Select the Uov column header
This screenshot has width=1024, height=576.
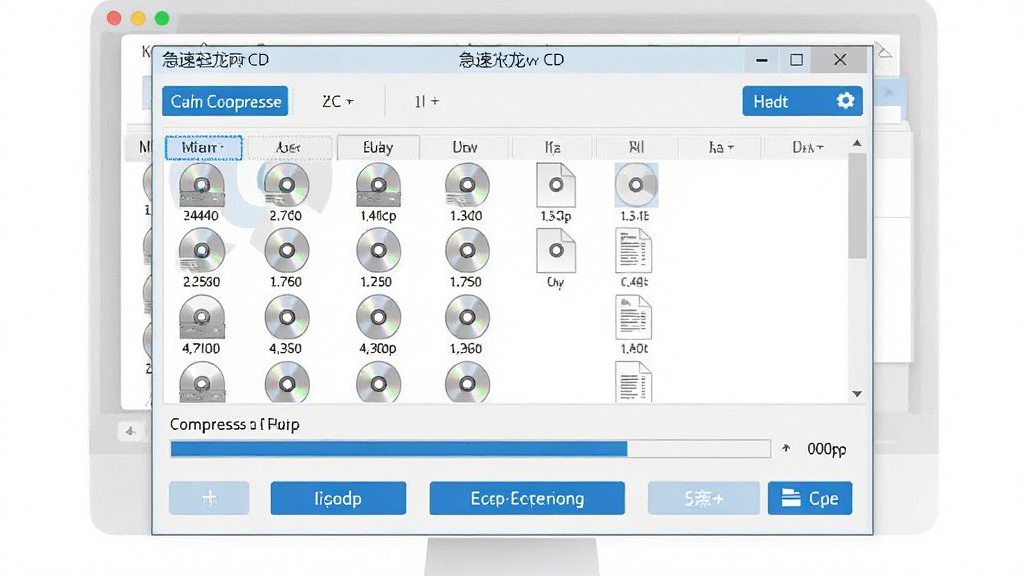pos(465,148)
